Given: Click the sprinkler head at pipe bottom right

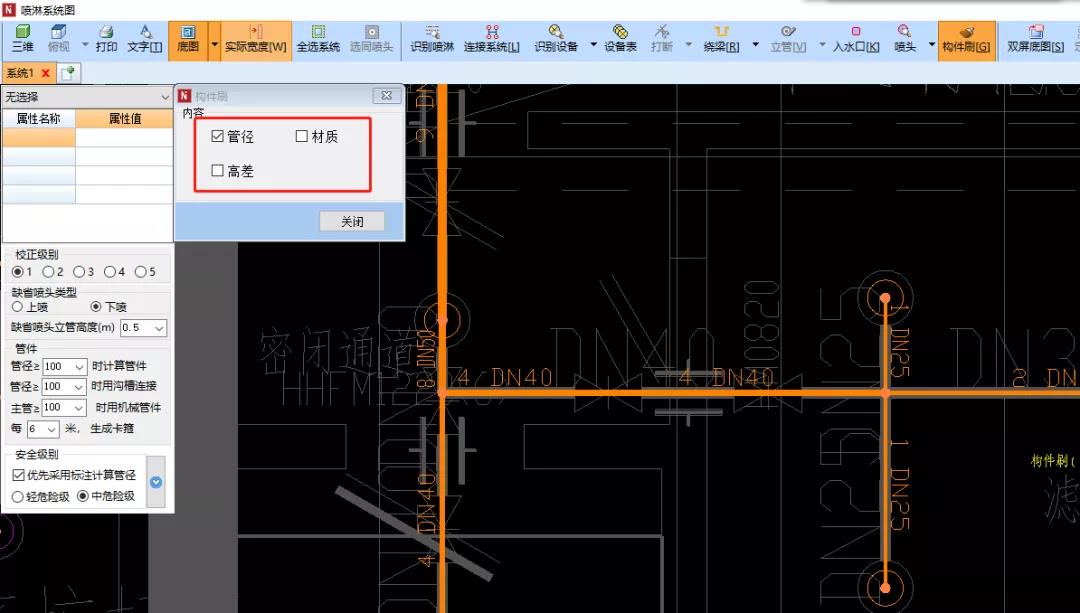Looking at the screenshot, I should pyautogui.click(x=885, y=588).
